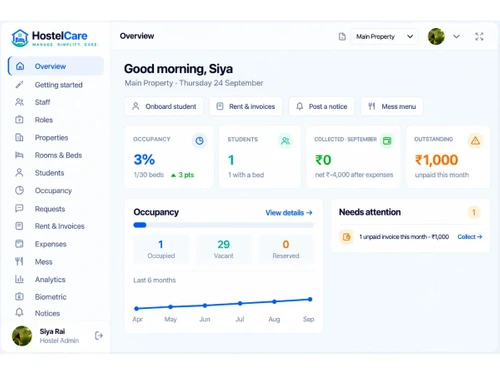Viewport: 500px width, 375px height.
Task: Click the Getting started wand icon
Action: [19, 85]
